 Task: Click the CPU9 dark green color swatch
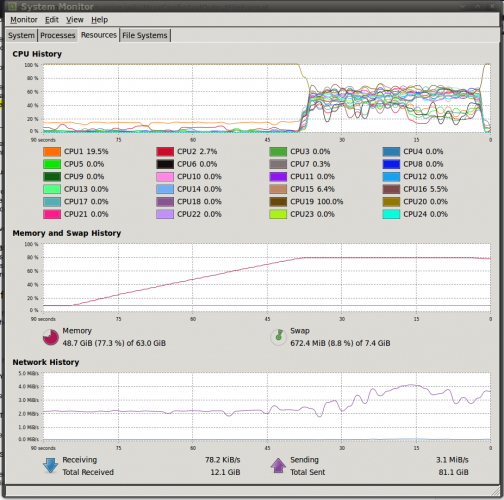(52, 177)
